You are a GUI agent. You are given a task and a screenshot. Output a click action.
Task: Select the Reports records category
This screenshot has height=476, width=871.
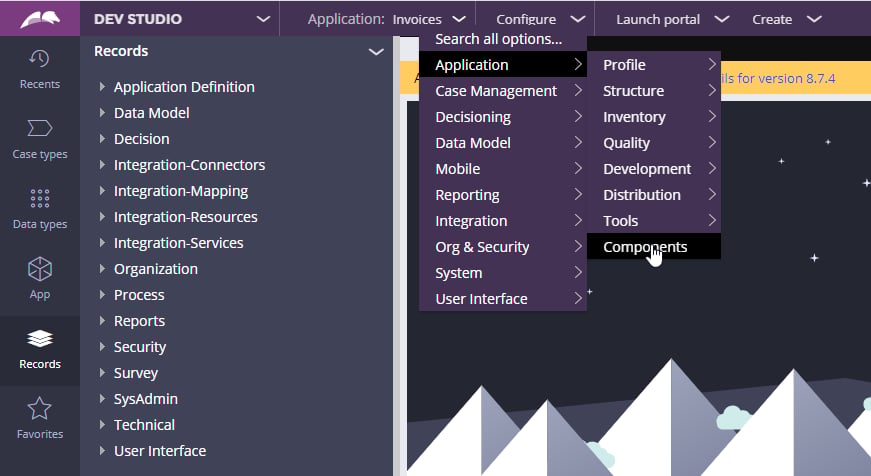pos(139,321)
